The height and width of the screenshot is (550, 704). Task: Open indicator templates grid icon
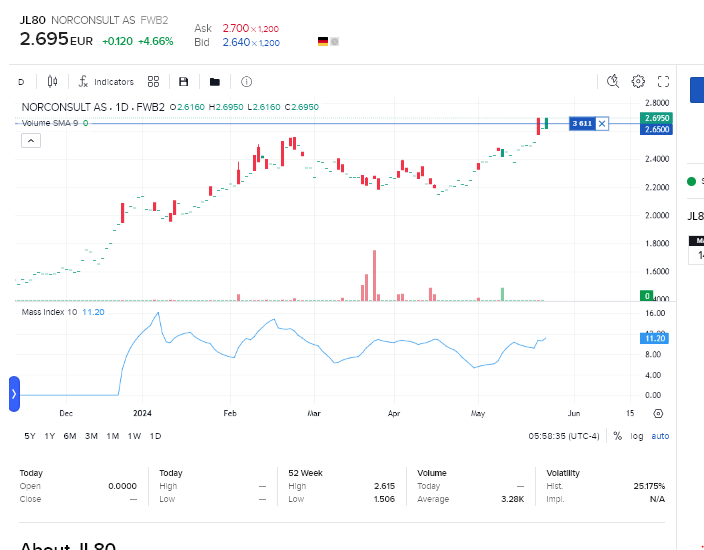click(154, 82)
